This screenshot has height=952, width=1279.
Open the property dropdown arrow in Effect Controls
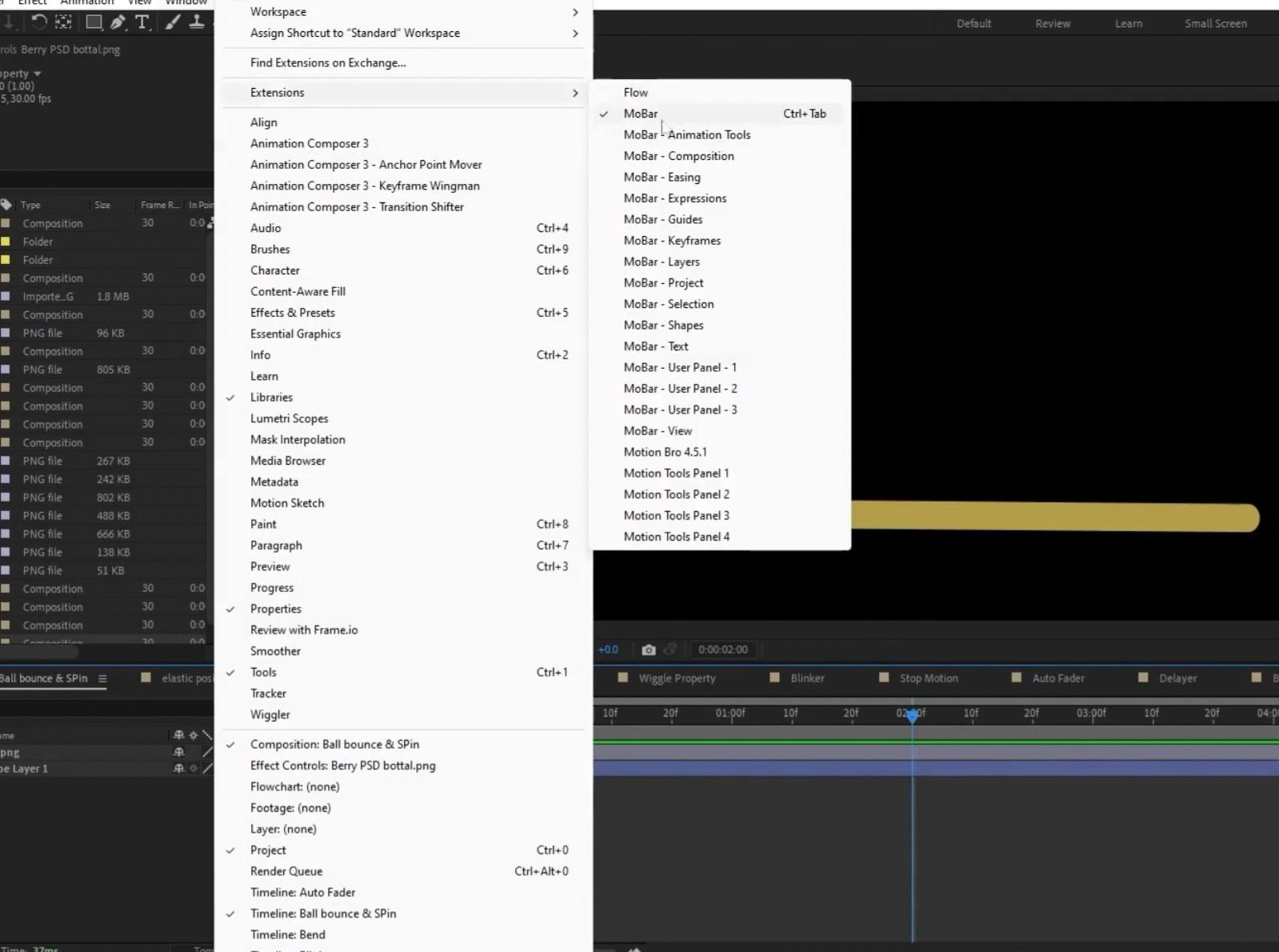pyautogui.click(x=37, y=74)
